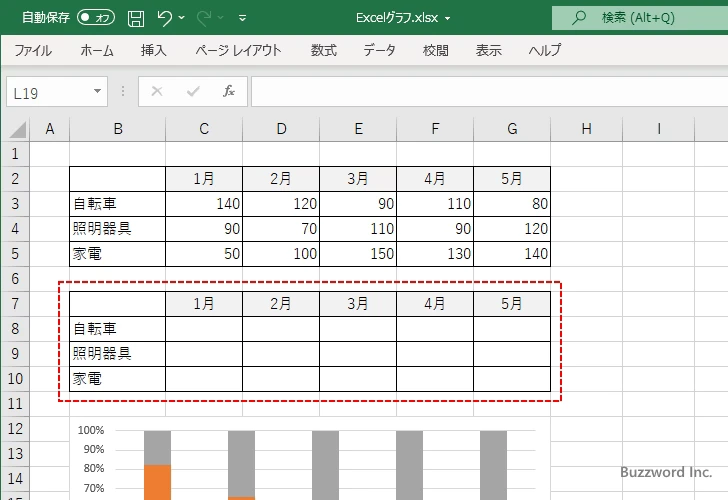Select column header D
The image size is (728, 500).
pos(281,128)
